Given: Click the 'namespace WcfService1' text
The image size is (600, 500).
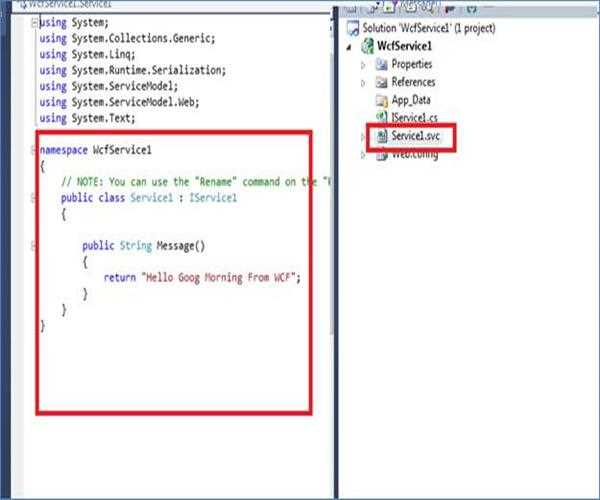Looking at the screenshot, I should click(x=96, y=150).
